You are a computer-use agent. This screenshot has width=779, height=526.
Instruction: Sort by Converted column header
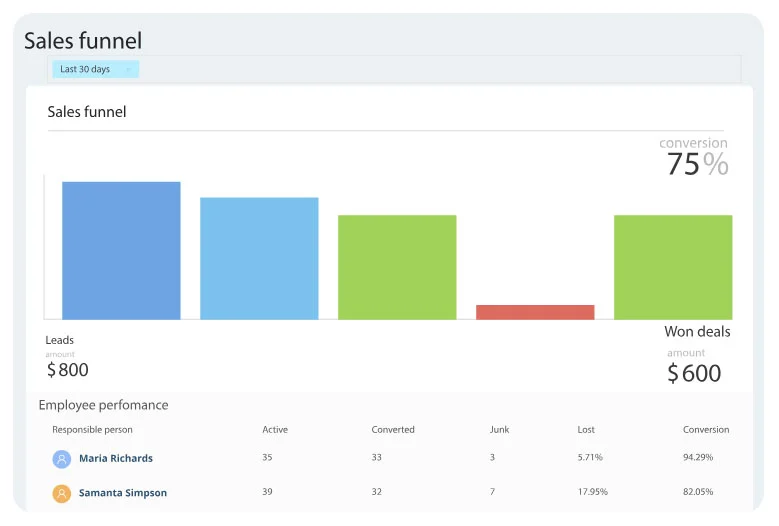[393, 430]
